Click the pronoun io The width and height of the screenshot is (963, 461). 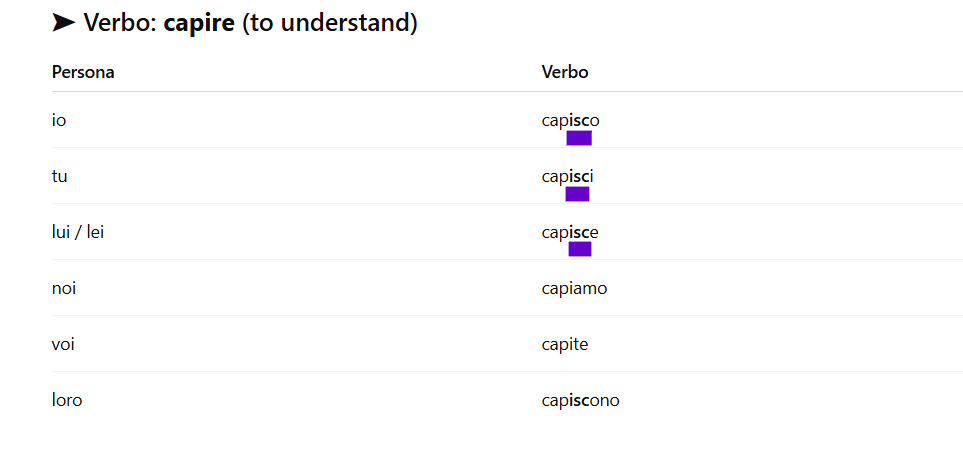pos(59,120)
